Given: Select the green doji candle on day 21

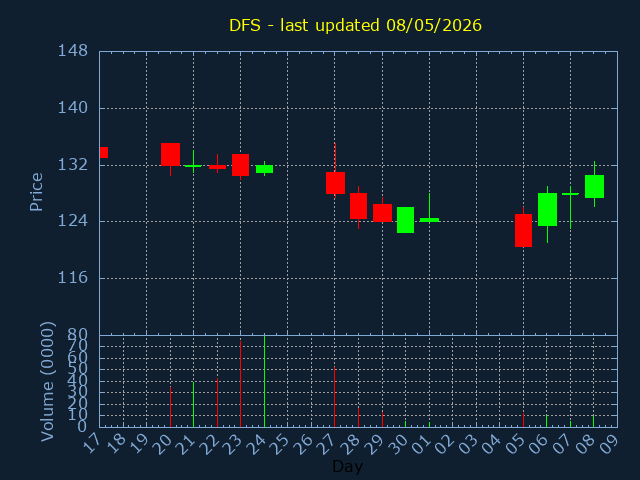Looking at the screenshot, I should [x=193, y=166].
